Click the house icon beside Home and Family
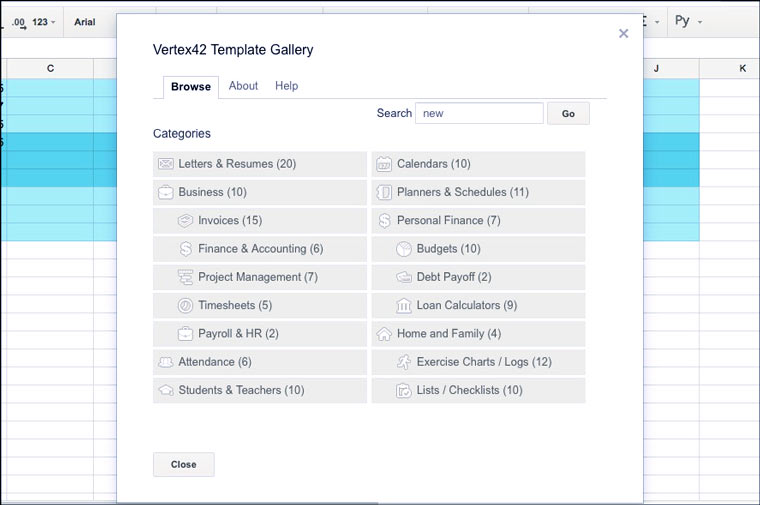 click(384, 334)
